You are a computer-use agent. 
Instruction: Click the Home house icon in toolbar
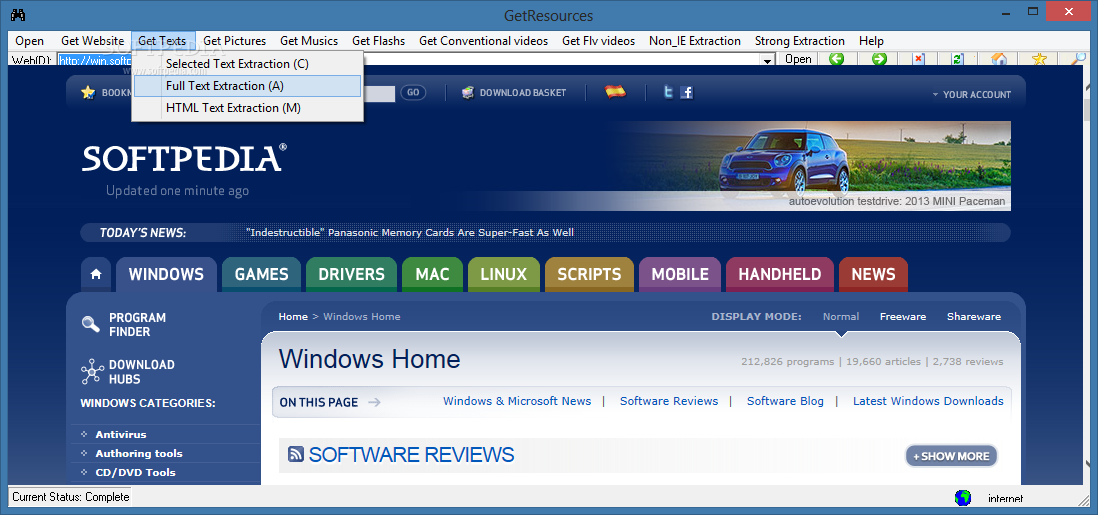[x=1000, y=60]
